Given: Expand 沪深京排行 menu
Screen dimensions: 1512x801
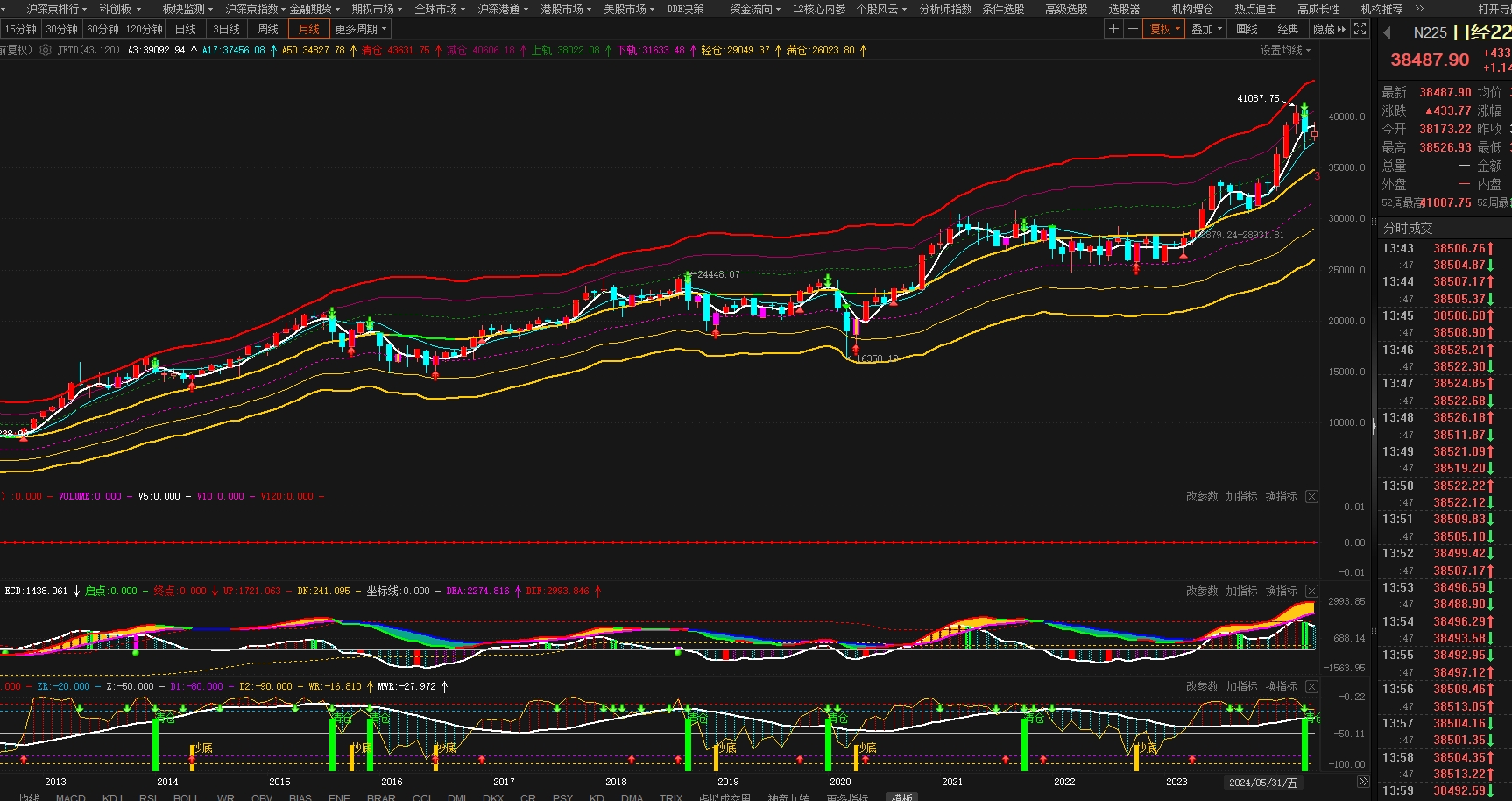Looking at the screenshot, I should [56, 9].
